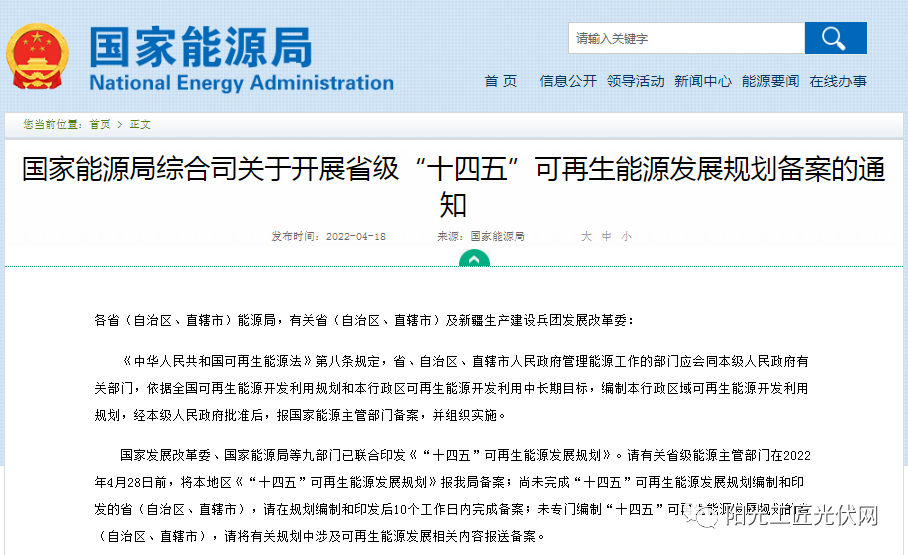The image size is (908, 555).
Task: Click the 国家能源局 source label
Action: click(x=497, y=237)
